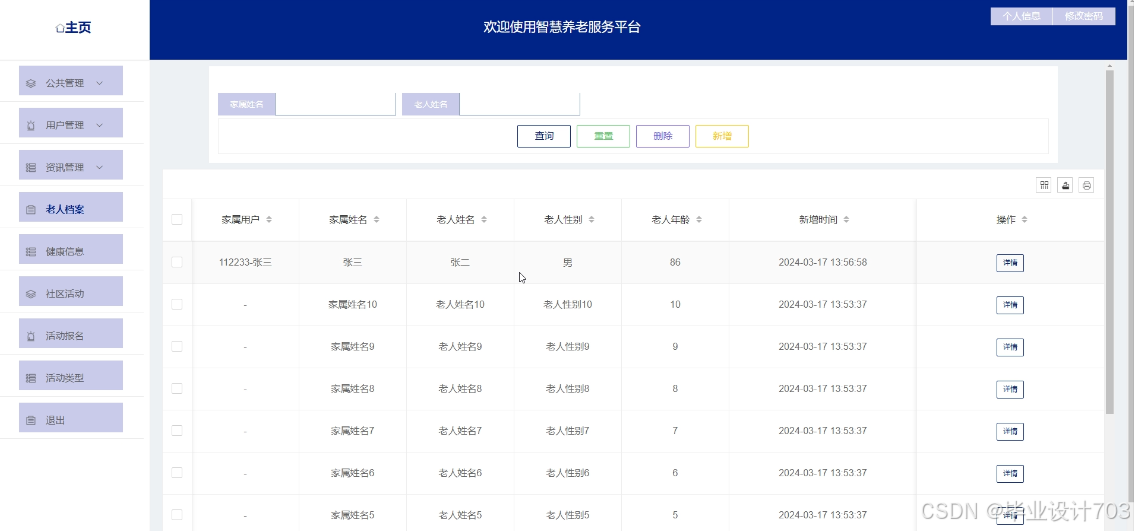Open the 老人档案 menu item
Viewport: 1134px width, 531px height.
pyautogui.click(x=71, y=207)
